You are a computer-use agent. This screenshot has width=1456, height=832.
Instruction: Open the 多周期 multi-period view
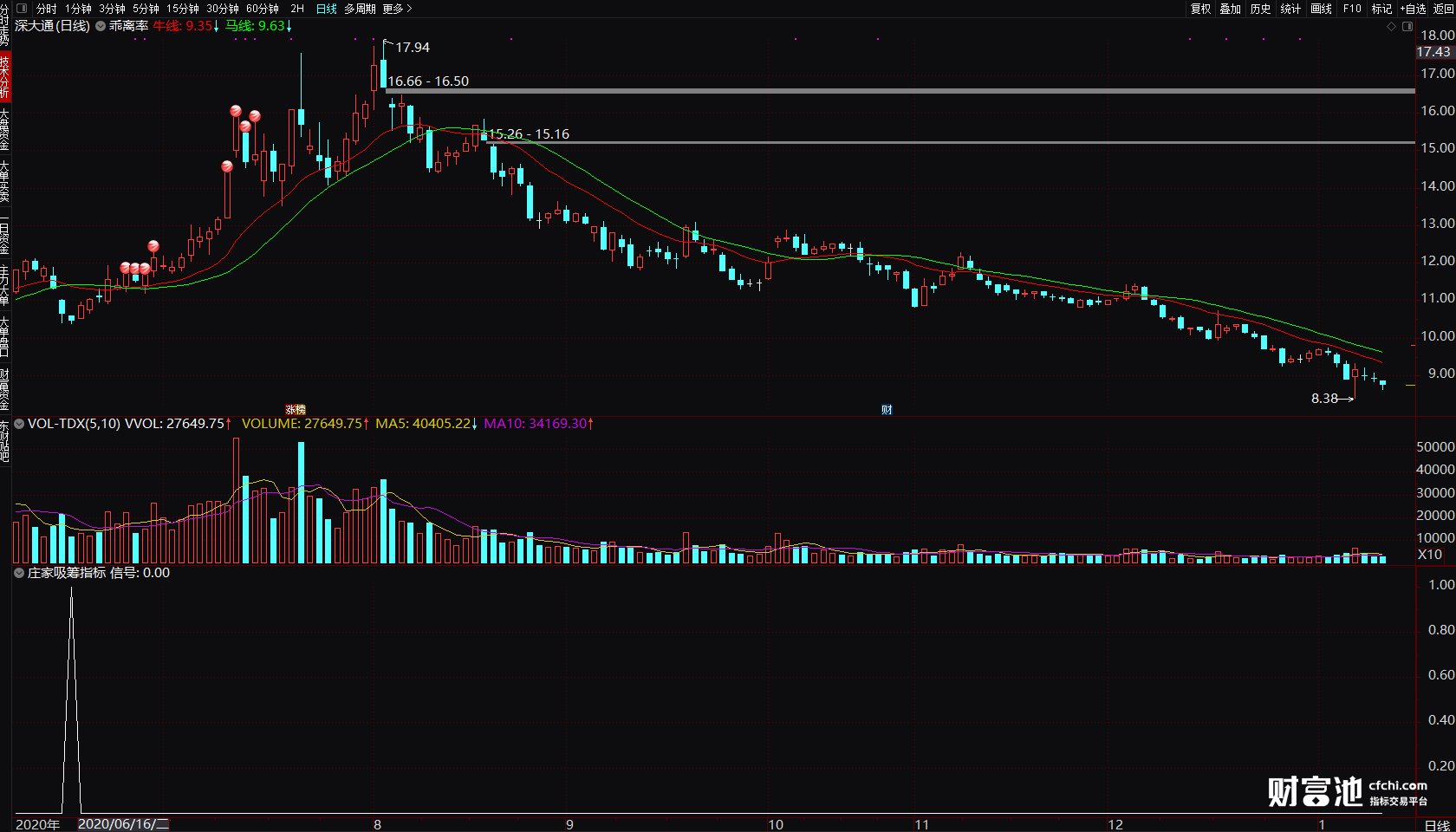point(360,9)
